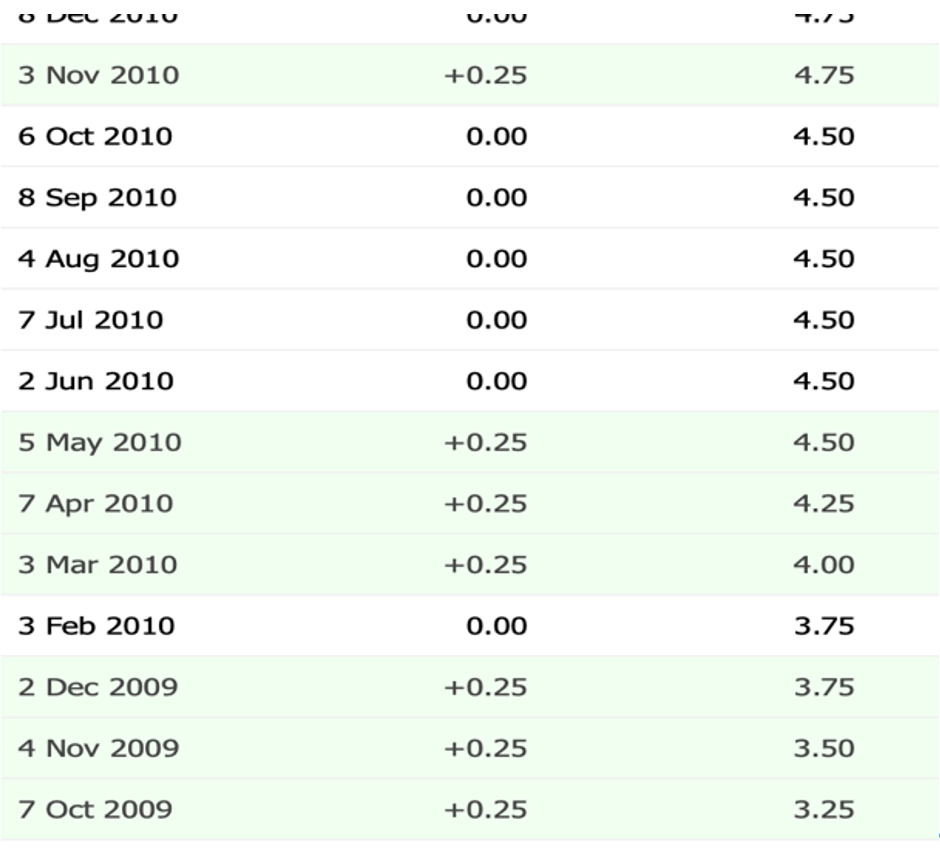Select the 0.00 change for 3 Feb 2010
940x848 pixels.
[496, 626]
